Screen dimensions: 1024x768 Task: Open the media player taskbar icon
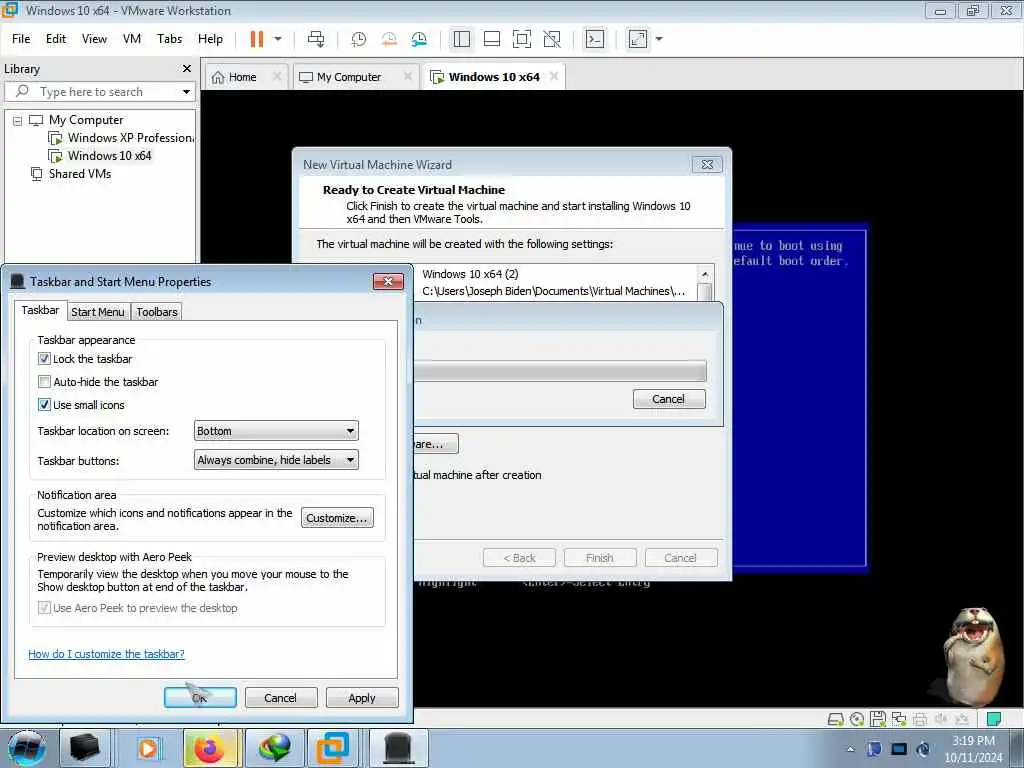point(148,748)
